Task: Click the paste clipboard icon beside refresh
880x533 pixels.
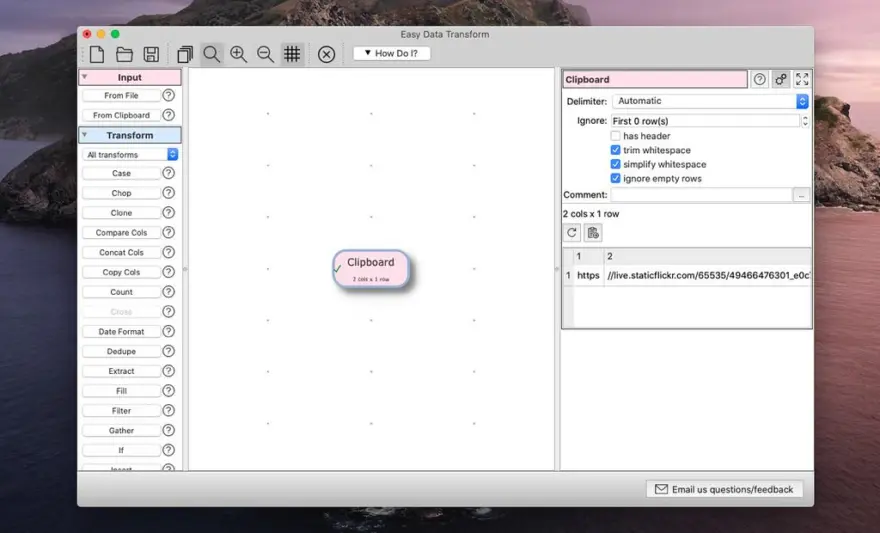Action: tap(593, 233)
